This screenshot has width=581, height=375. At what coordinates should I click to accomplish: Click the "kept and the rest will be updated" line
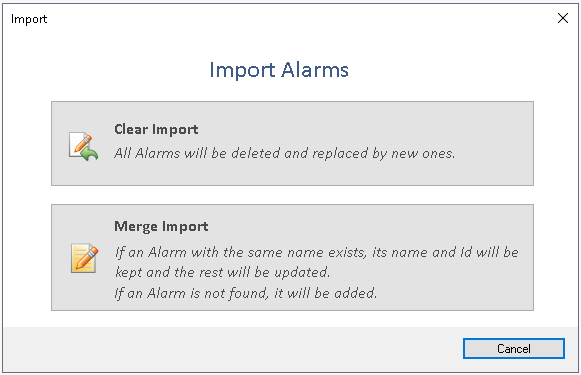point(222,272)
